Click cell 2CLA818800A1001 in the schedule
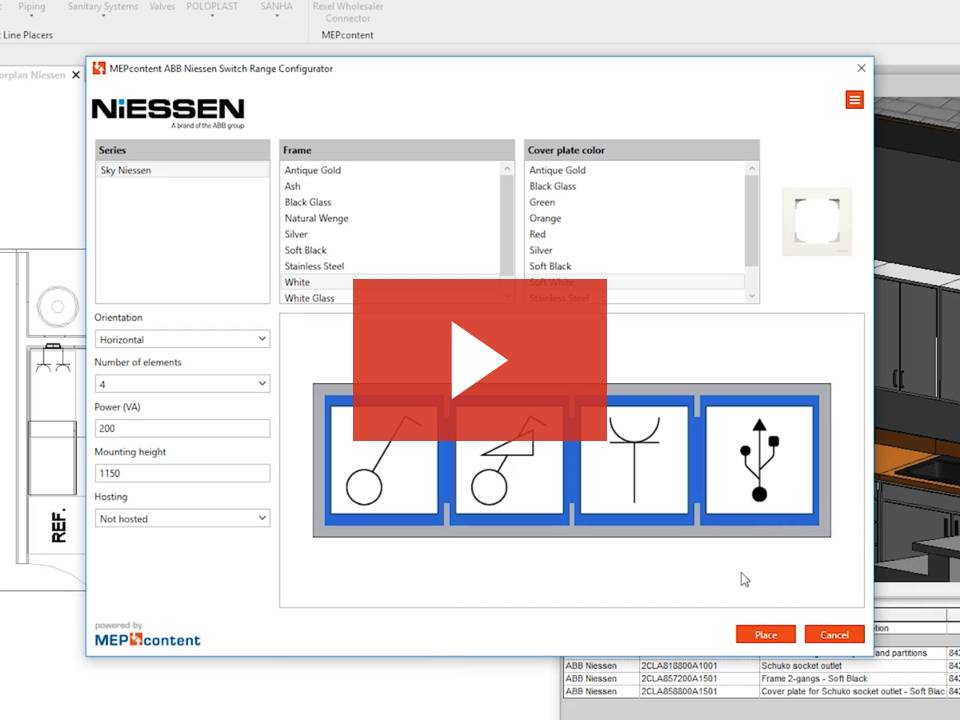This screenshot has height=720, width=960. coord(698,666)
